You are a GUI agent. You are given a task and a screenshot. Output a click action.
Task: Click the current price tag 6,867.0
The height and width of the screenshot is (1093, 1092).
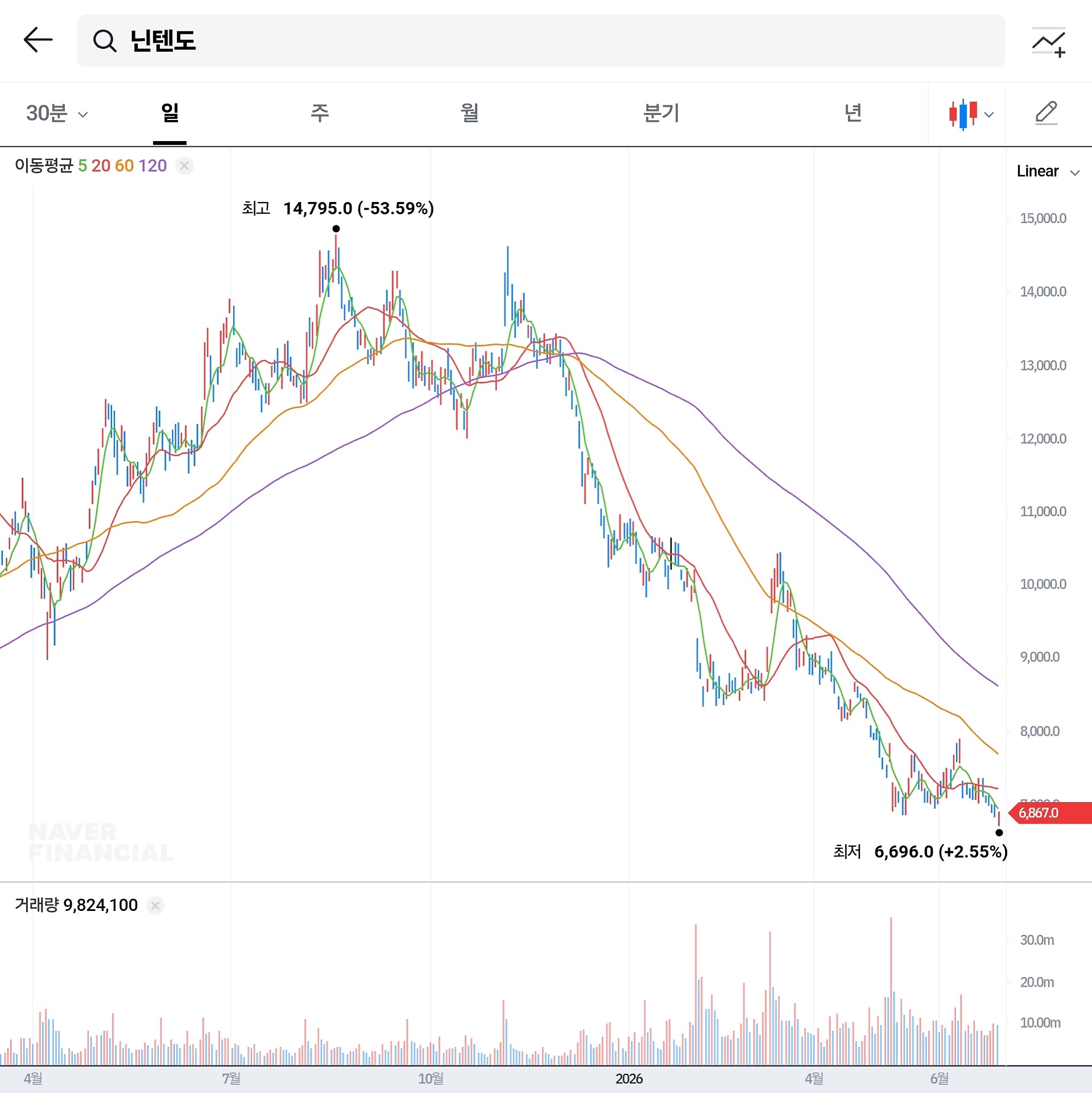pyautogui.click(x=1050, y=813)
